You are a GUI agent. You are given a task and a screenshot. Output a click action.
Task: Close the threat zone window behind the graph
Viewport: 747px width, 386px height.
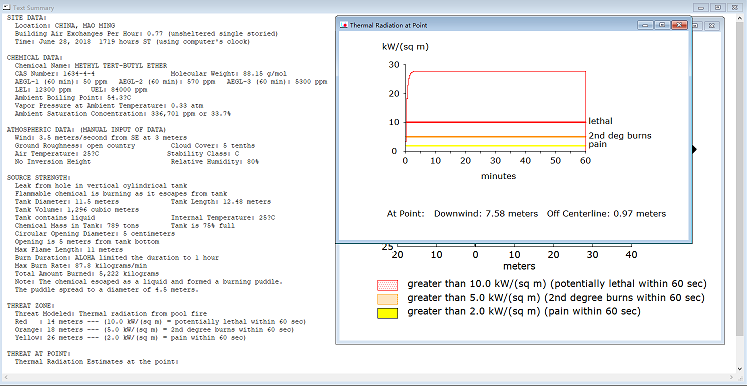[711, 25]
